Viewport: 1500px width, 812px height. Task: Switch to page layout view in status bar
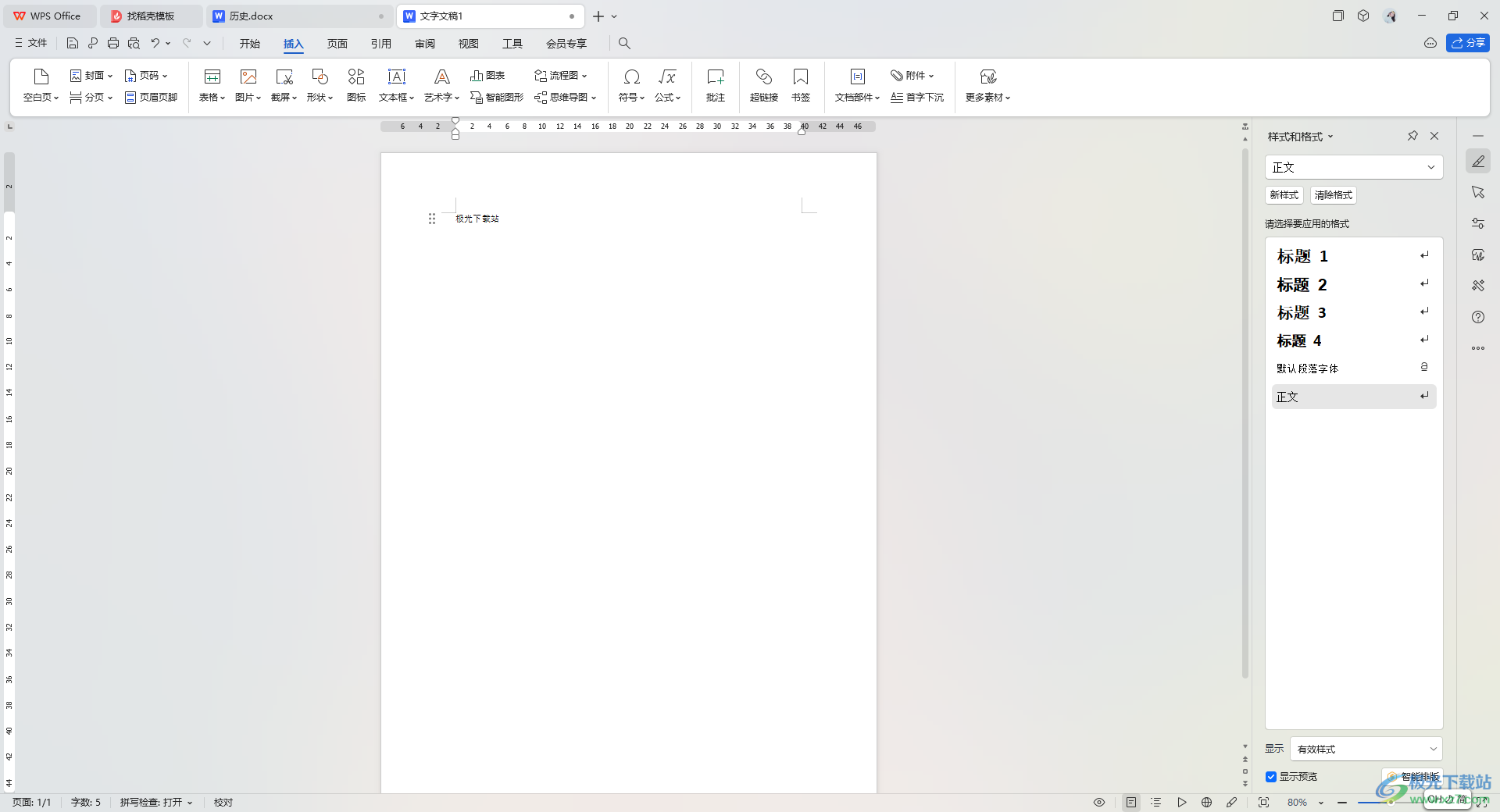coord(1131,803)
